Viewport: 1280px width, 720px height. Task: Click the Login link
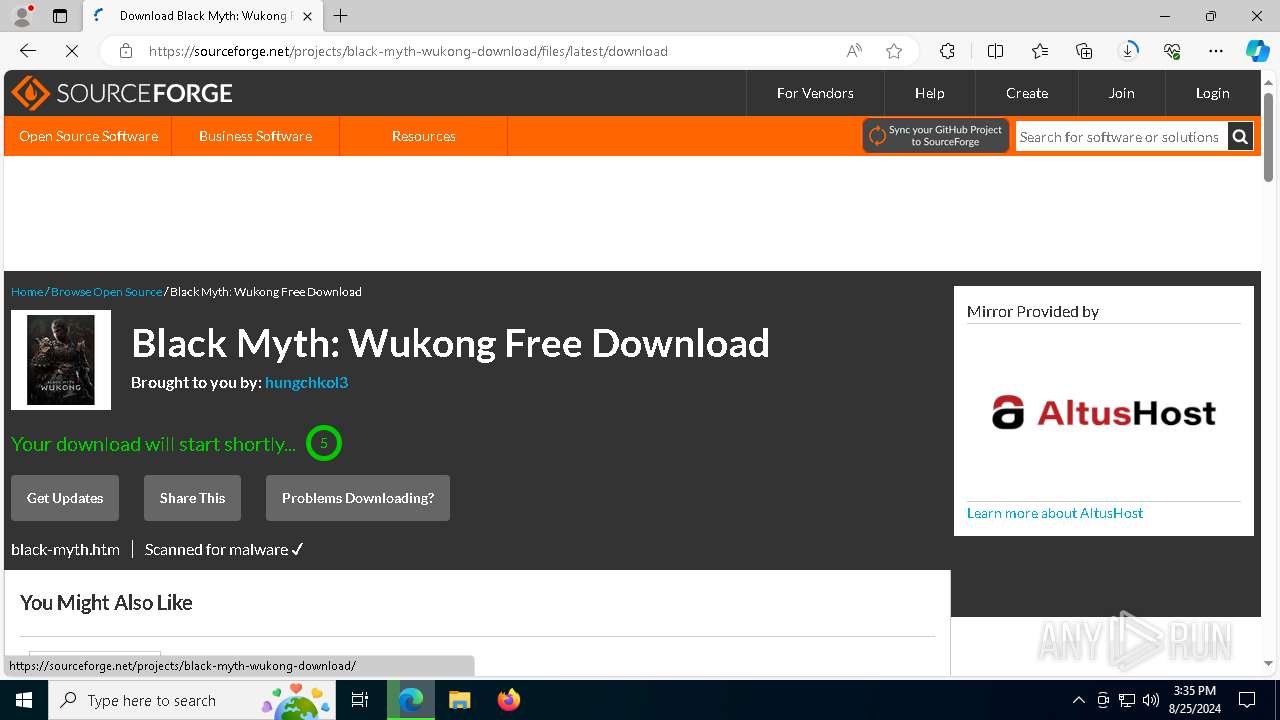pyautogui.click(x=1212, y=93)
